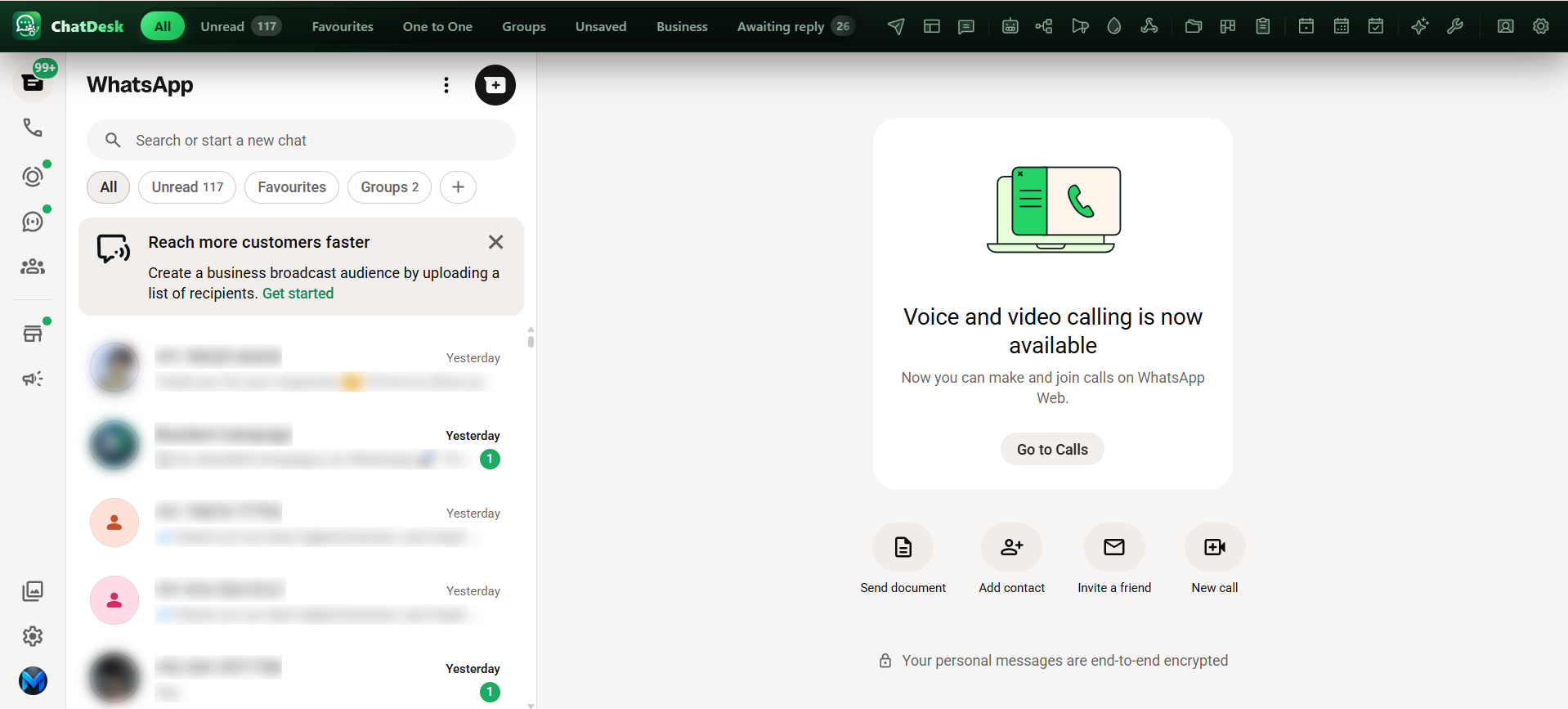The height and width of the screenshot is (709, 1568).
Task: Open the layout template icon in top bar
Action: [x=931, y=26]
